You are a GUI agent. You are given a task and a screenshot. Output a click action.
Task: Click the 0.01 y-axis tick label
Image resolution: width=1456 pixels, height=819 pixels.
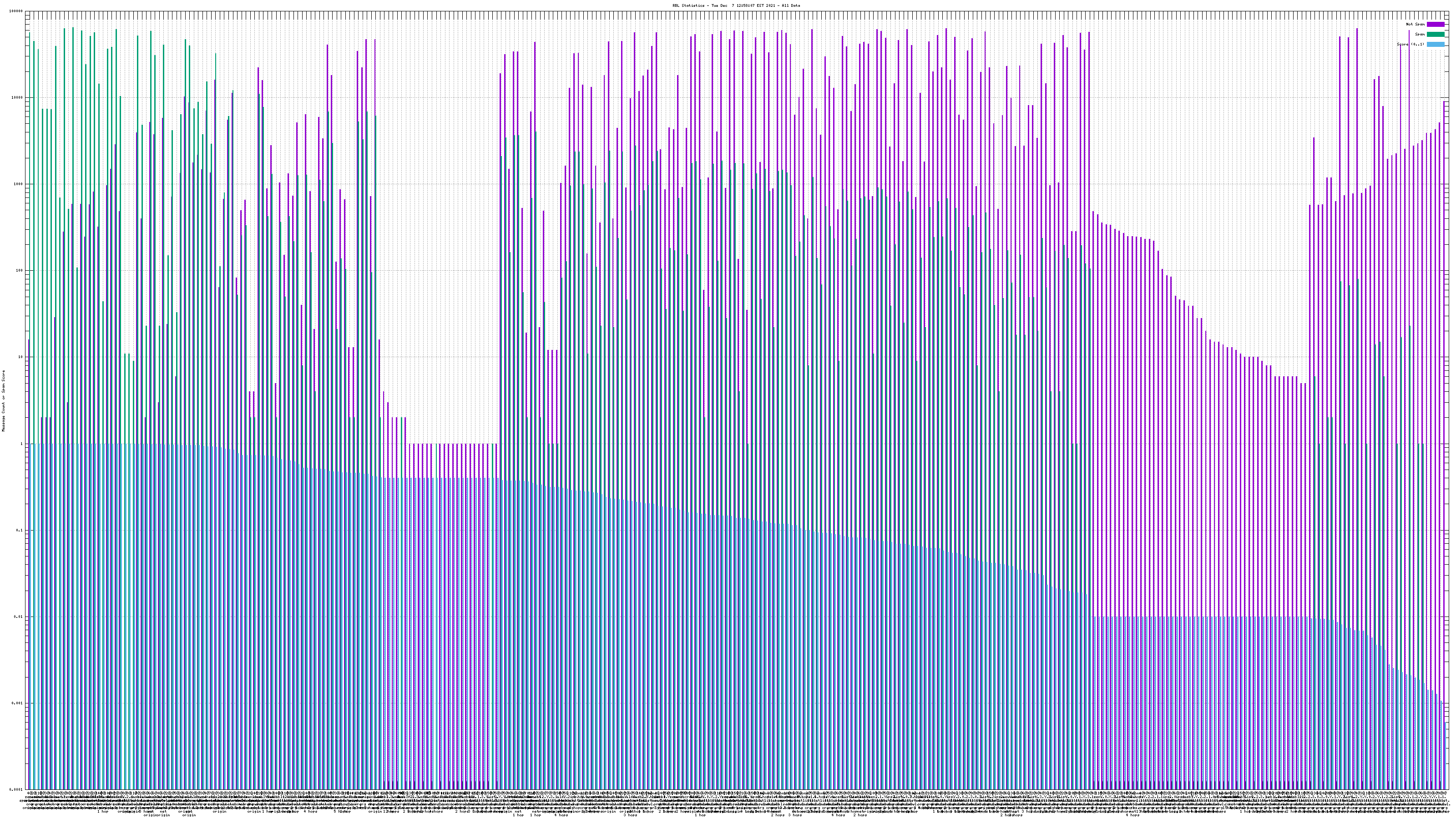19,617
